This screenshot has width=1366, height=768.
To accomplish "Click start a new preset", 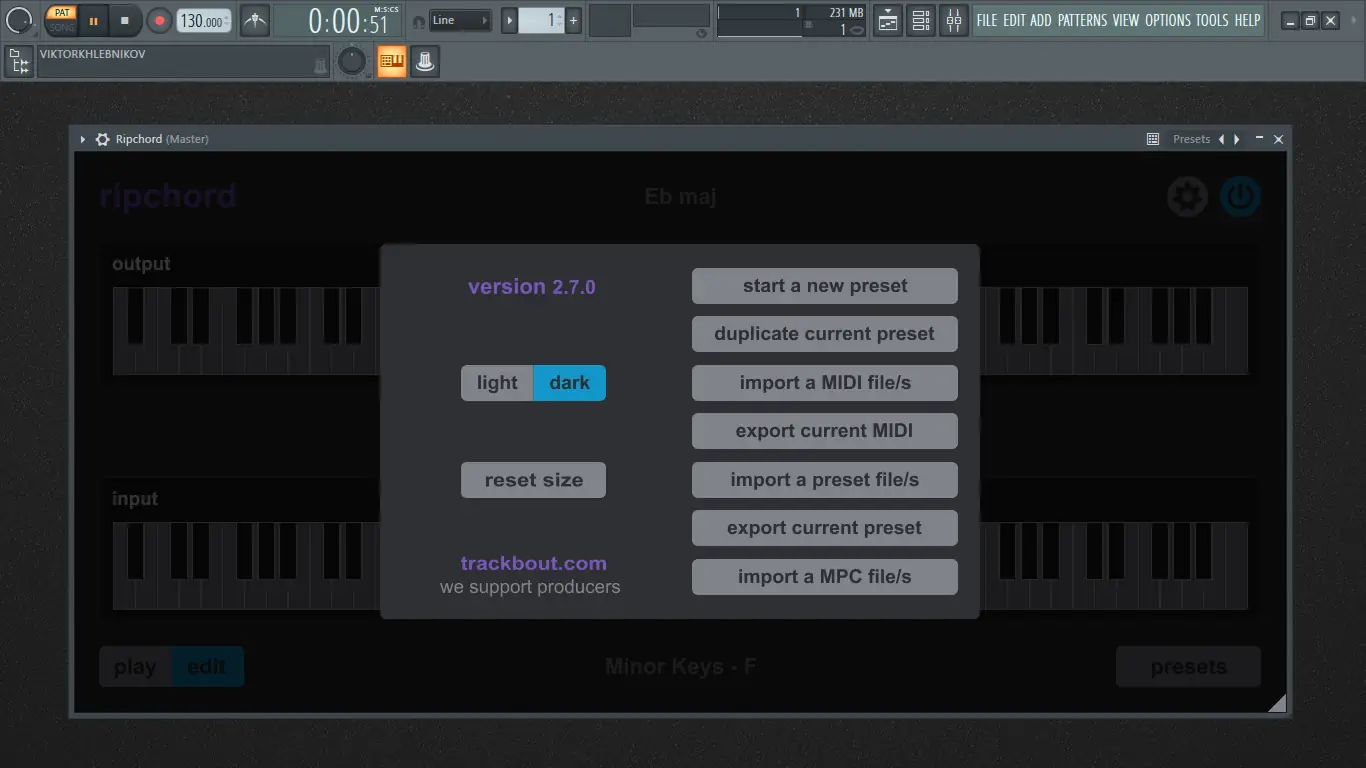I will pos(825,286).
